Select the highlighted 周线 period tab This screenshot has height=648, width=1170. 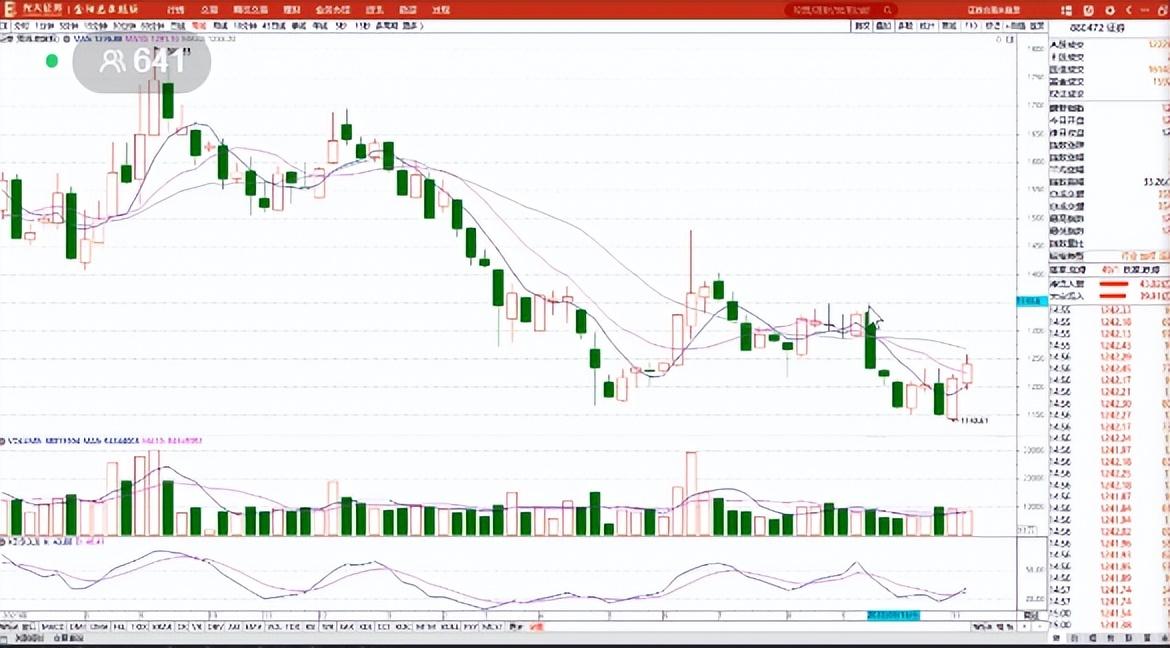(199, 25)
